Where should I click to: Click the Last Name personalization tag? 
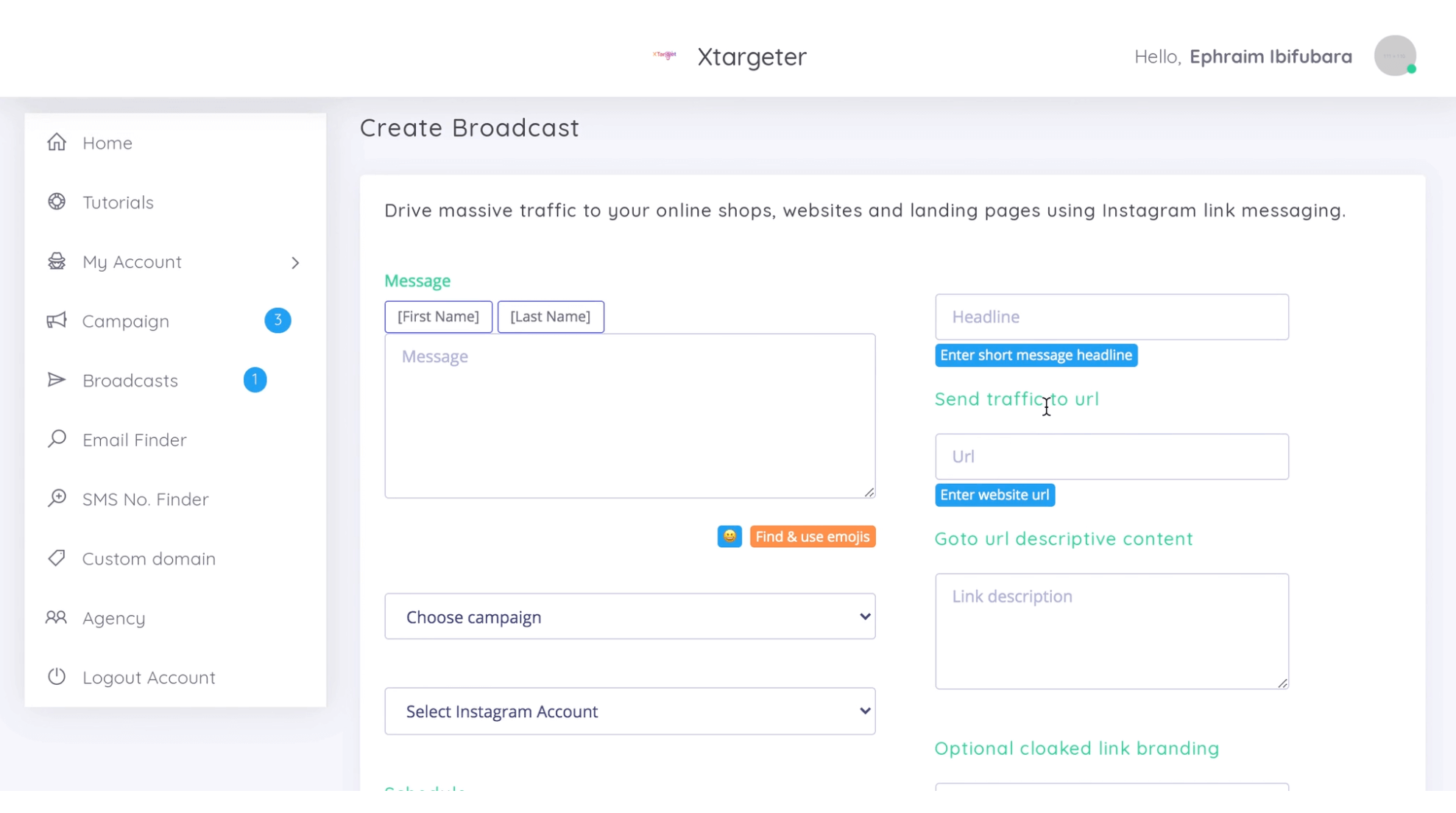coord(551,315)
